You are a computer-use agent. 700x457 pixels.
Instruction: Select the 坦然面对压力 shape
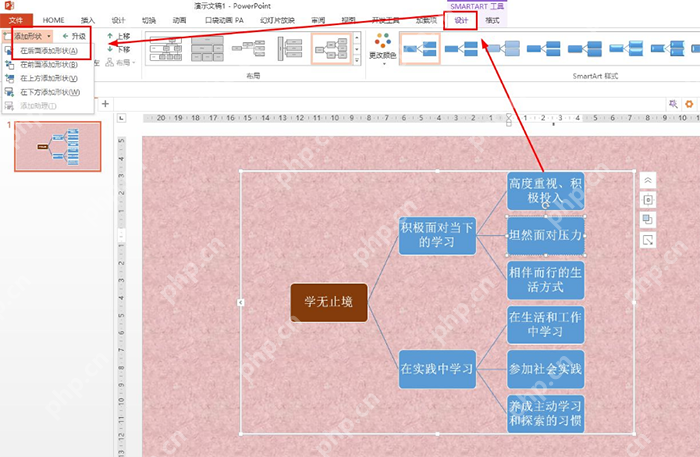point(546,236)
